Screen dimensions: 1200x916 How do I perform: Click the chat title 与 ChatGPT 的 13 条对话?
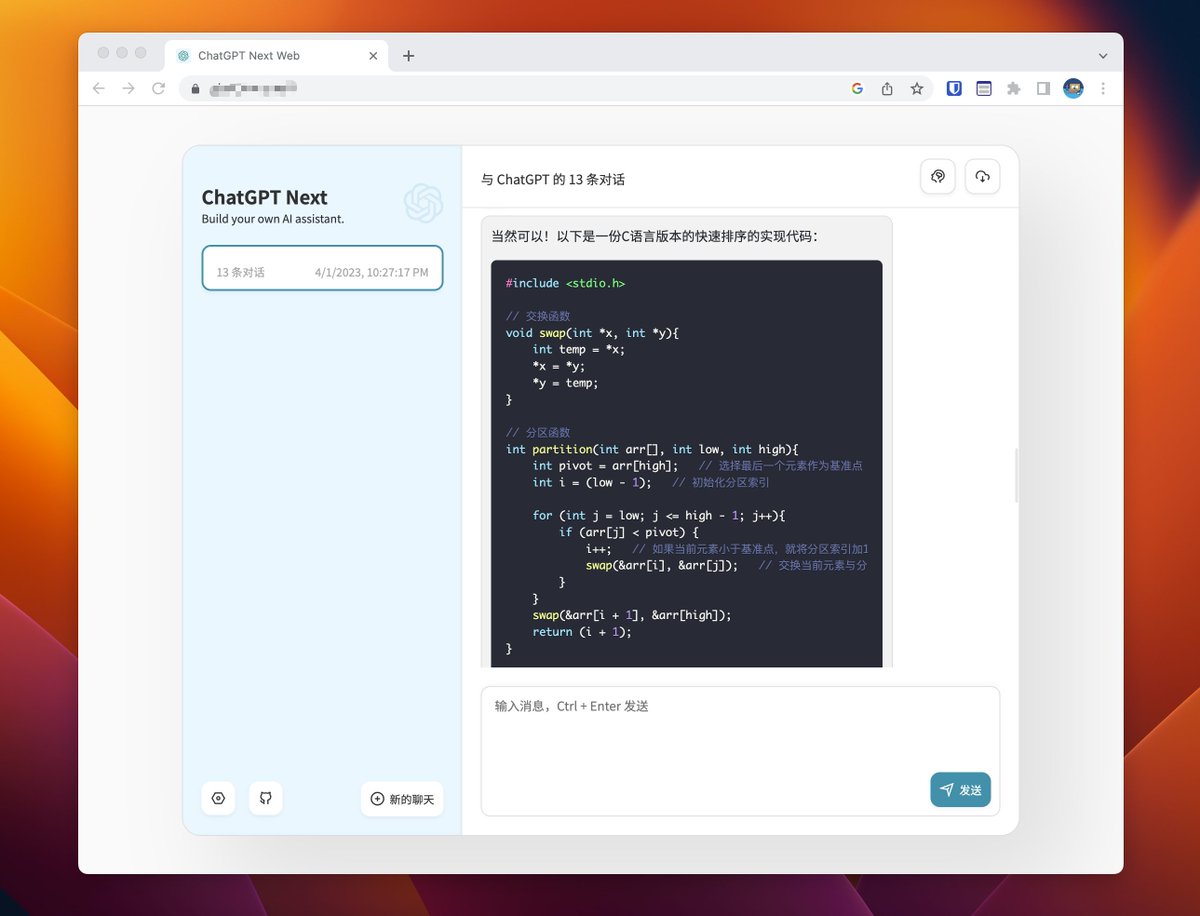coord(553,179)
